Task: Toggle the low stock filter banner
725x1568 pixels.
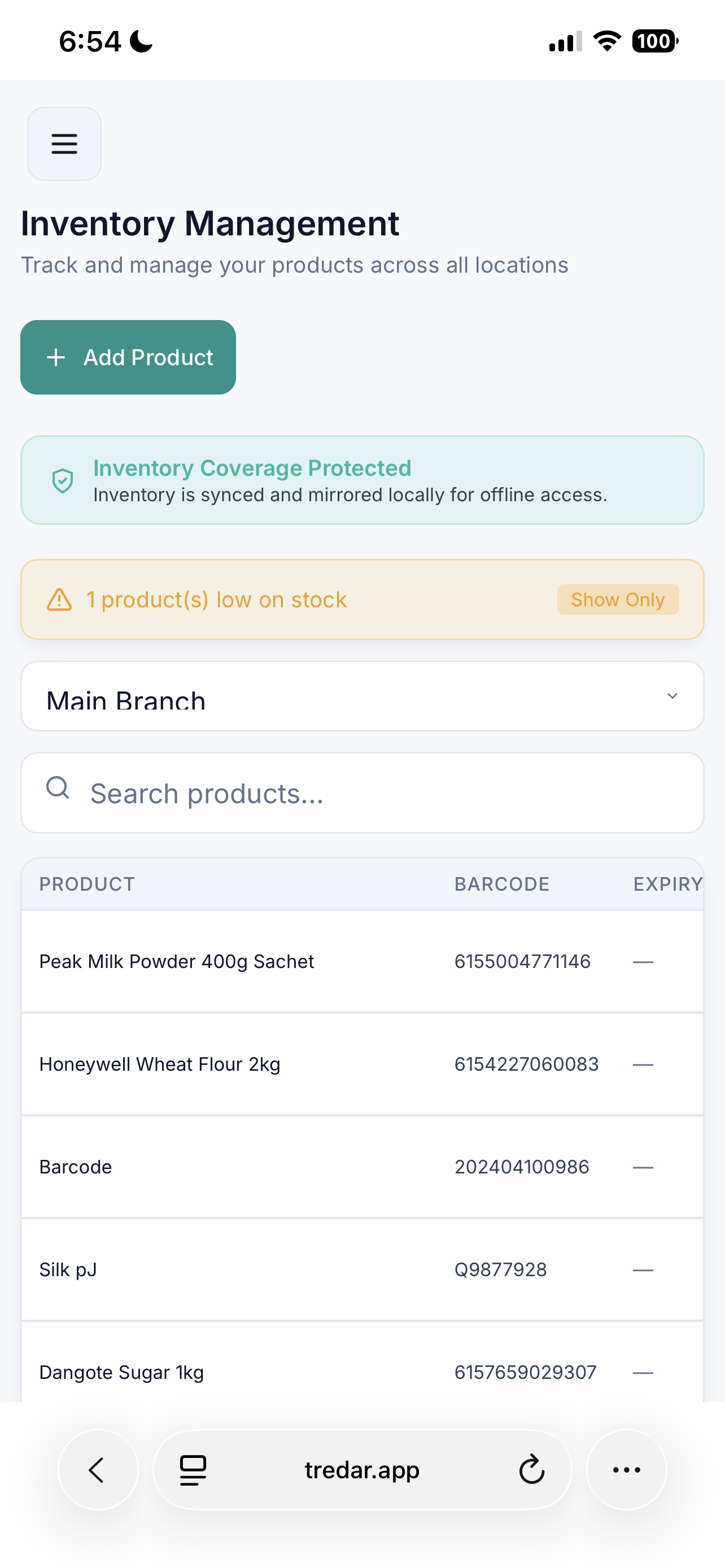Action: [362, 599]
